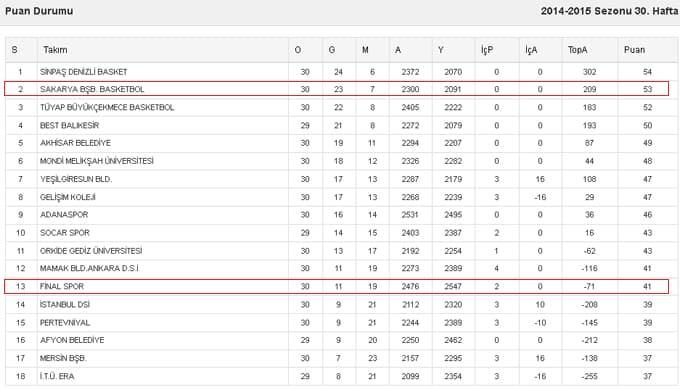Screen dimensions: 680x390
Task: Click the 'M' column header
Action: coord(365,50)
